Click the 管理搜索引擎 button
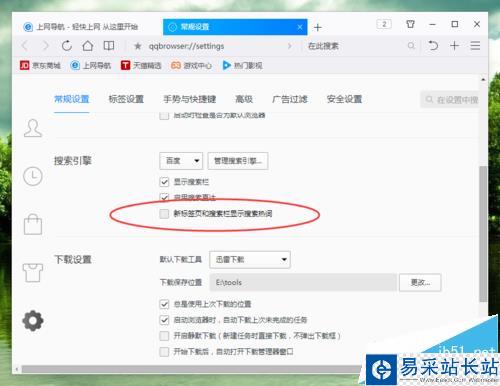The width and height of the screenshot is (500, 386). pos(238,161)
